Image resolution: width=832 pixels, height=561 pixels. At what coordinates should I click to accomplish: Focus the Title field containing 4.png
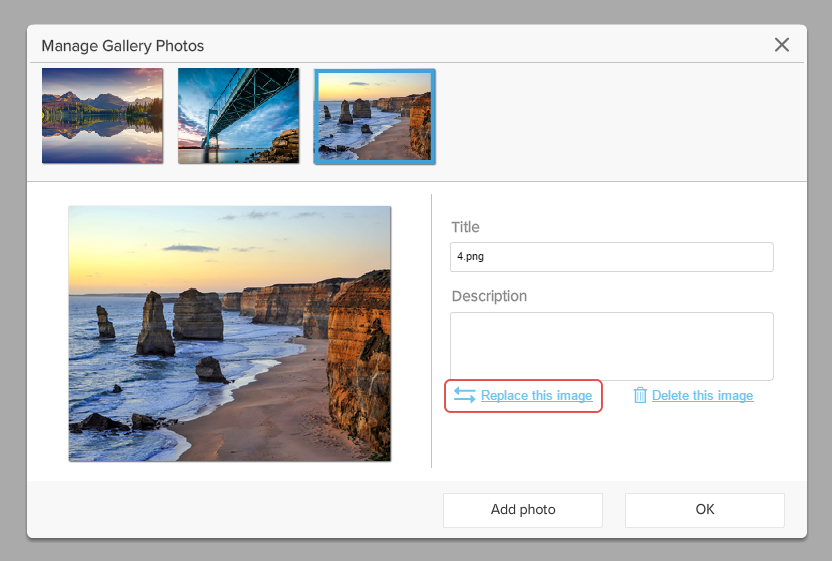(611, 257)
